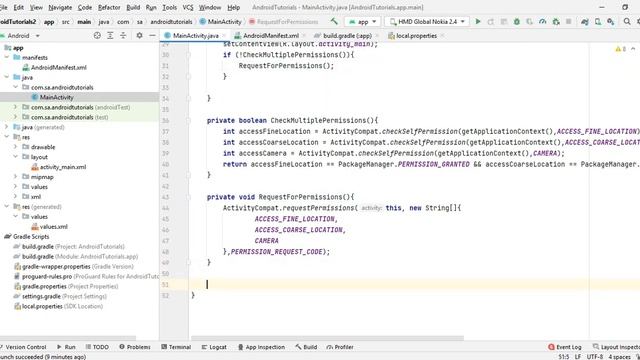Screen dimensions: 640x360
Task: Open the Profiler tool window
Action: [340, 347]
